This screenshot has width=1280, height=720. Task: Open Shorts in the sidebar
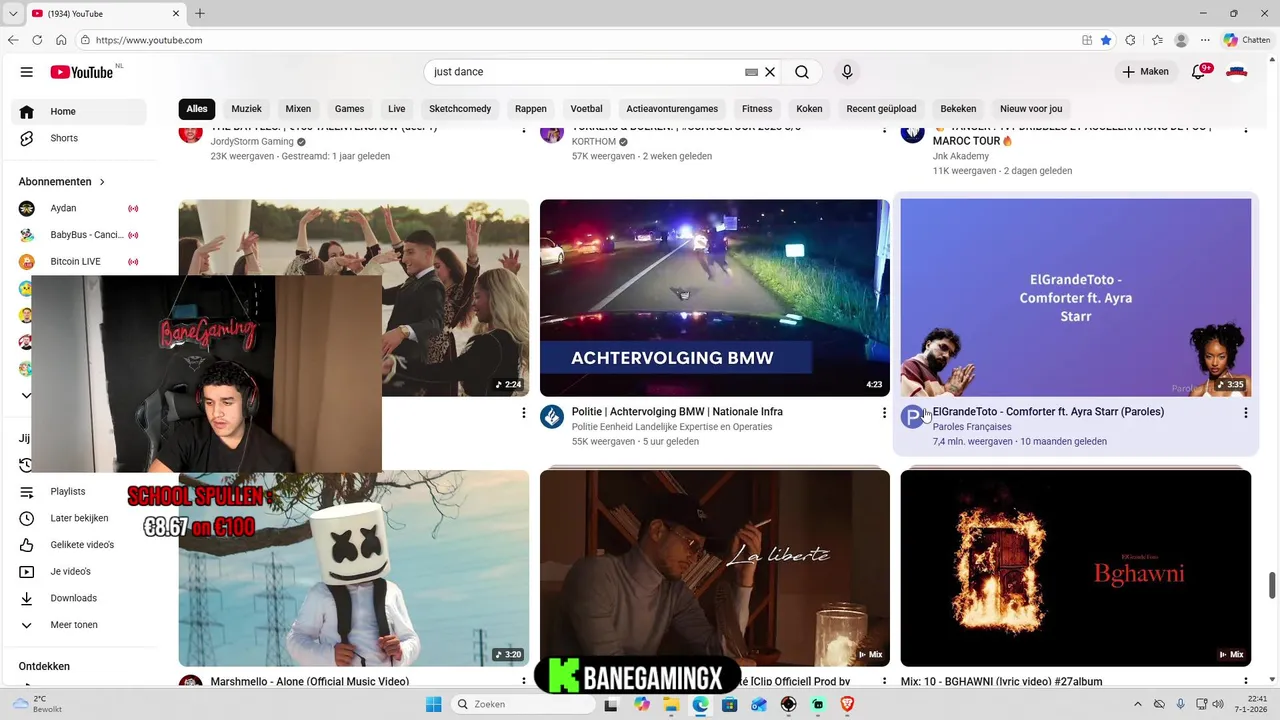point(79,138)
